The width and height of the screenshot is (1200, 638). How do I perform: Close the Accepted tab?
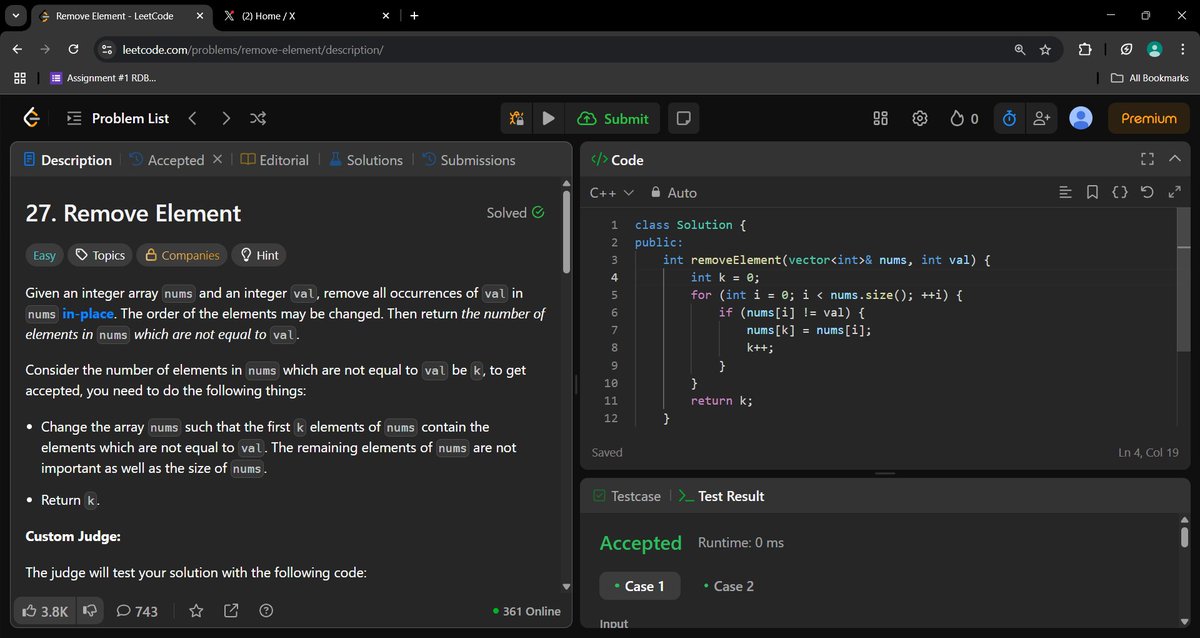pyautogui.click(x=217, y=159)
